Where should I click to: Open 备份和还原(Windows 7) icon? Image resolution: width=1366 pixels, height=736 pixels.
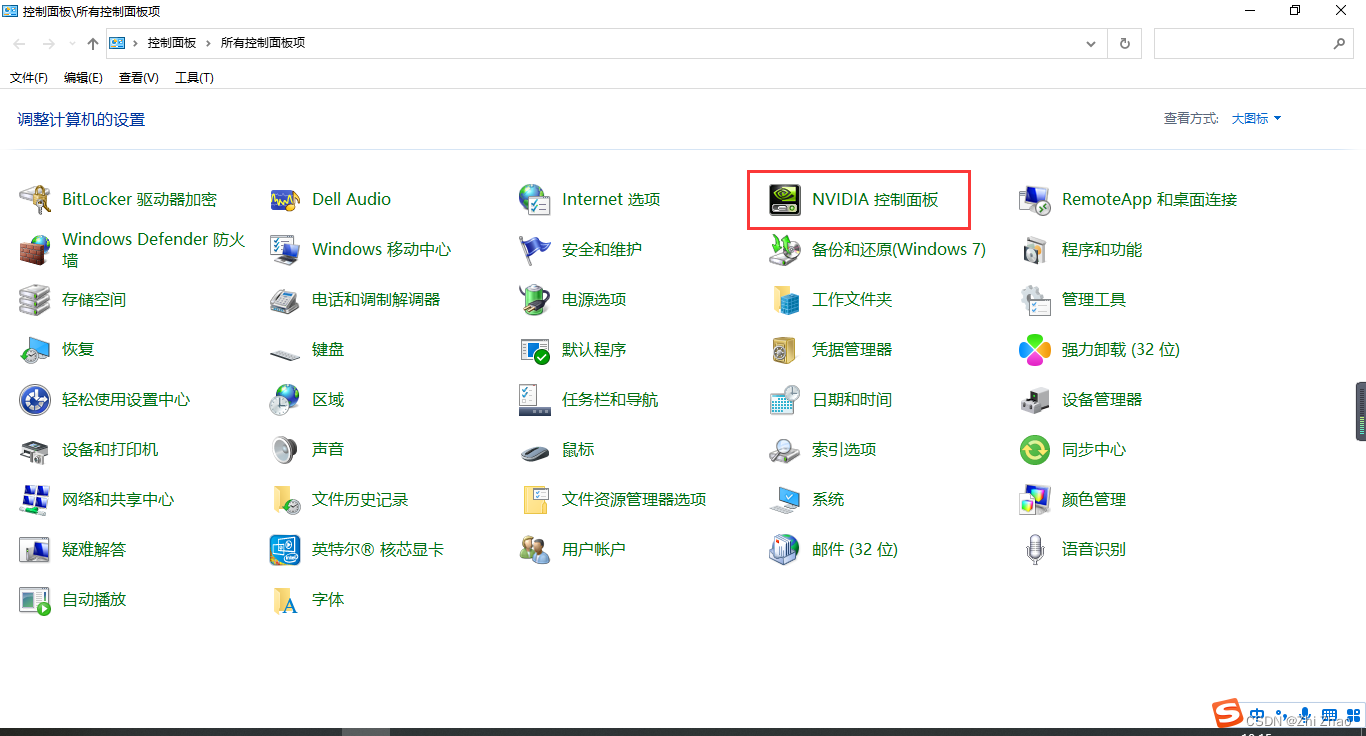(785, 249)
